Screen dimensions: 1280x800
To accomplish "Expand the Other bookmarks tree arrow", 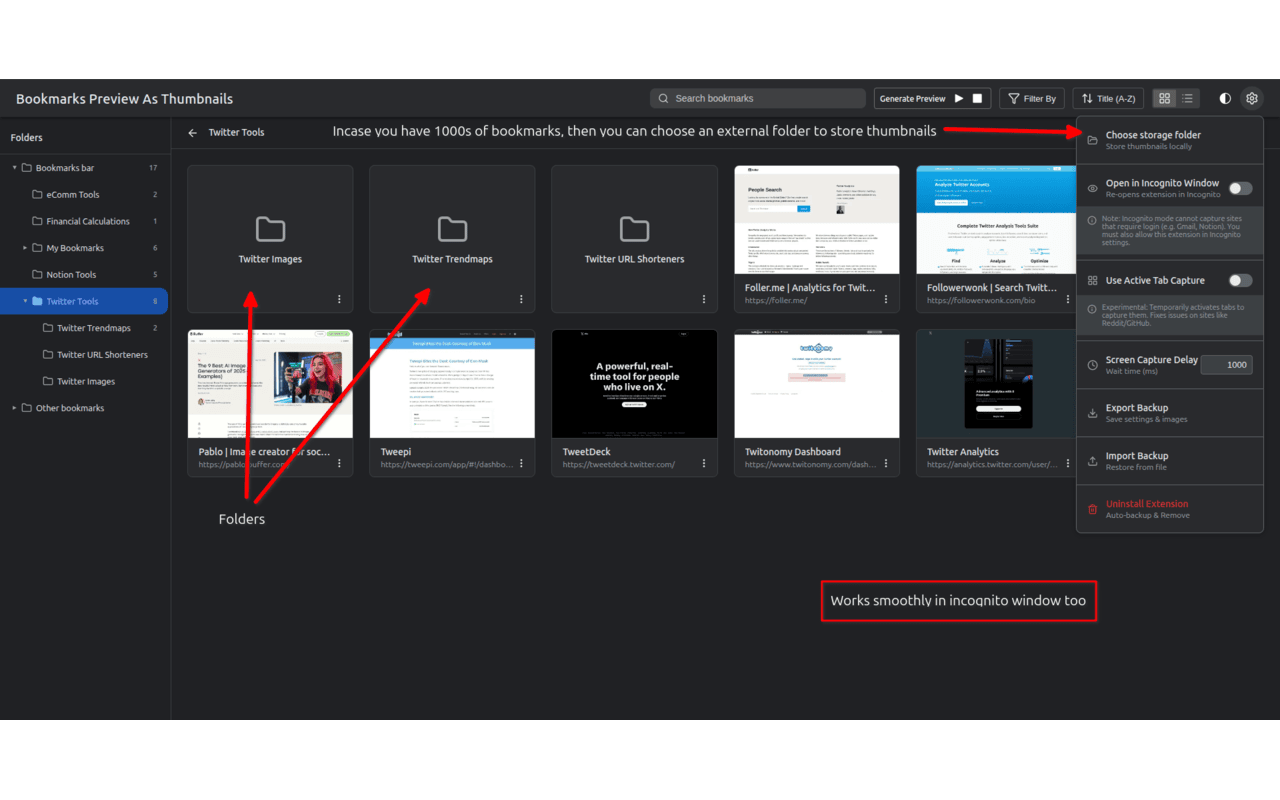I will point(14,408).
